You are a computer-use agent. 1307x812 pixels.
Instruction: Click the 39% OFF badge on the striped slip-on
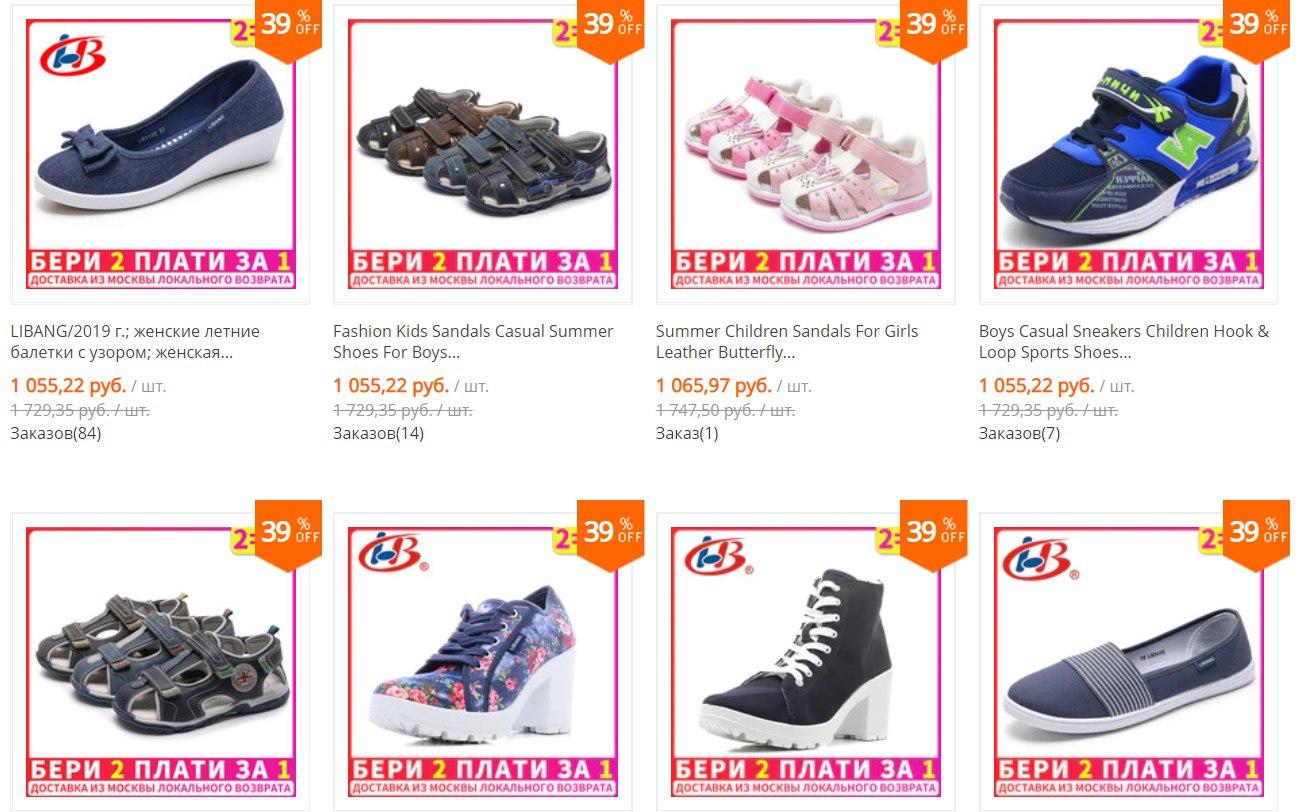[x=1258, y=534]
